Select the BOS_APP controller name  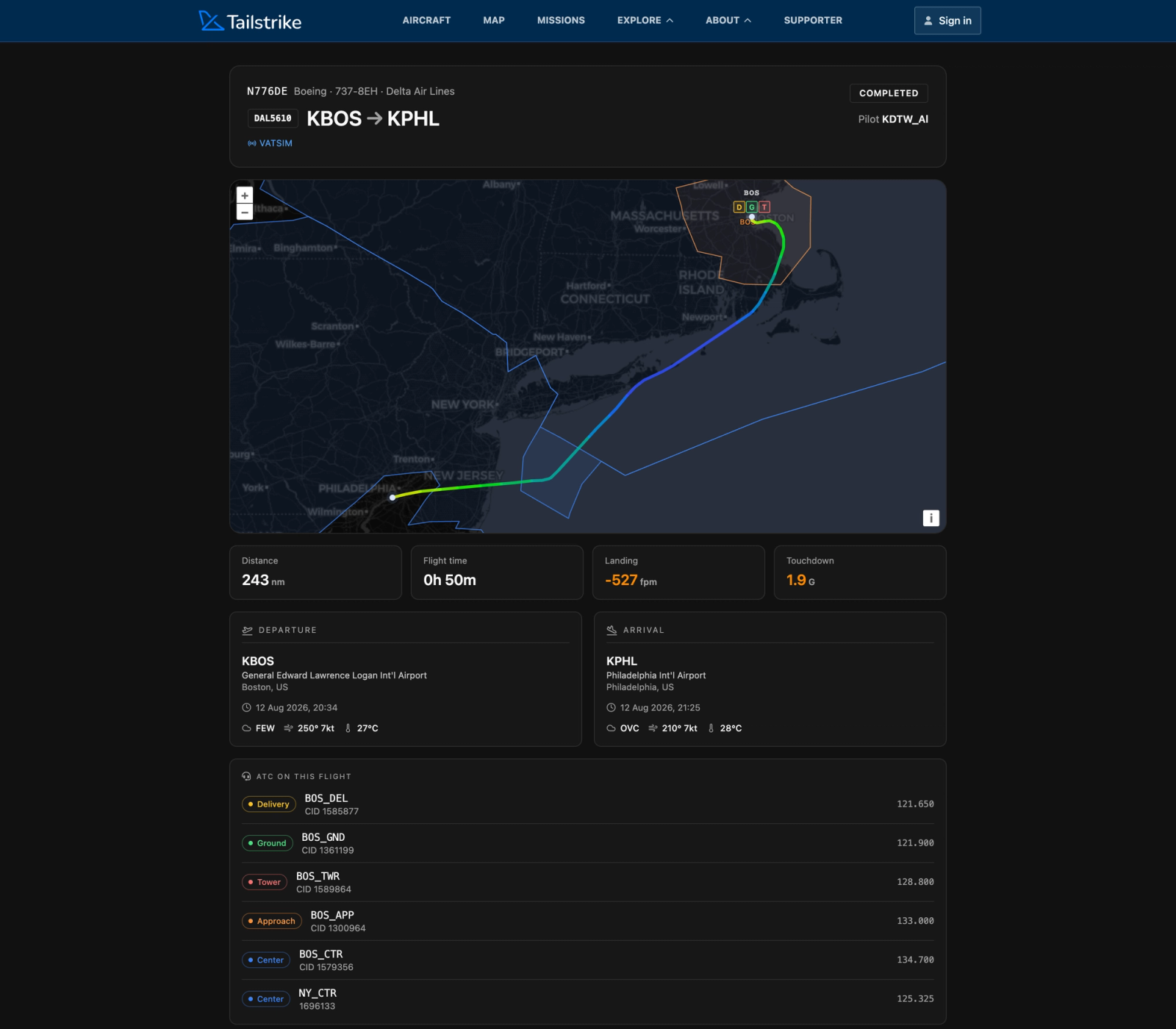coord(332,915)
